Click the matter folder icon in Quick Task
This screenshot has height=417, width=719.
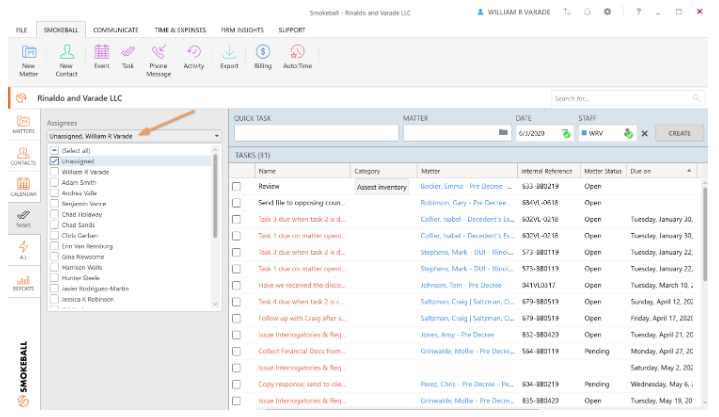click(x=503, y=133)
